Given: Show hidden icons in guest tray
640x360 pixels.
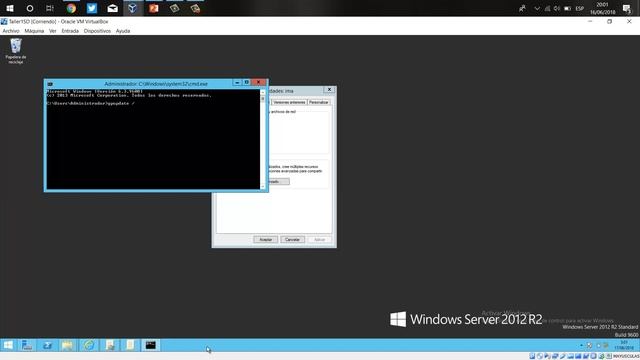Looking at the screenshot, I should [581, 346].
